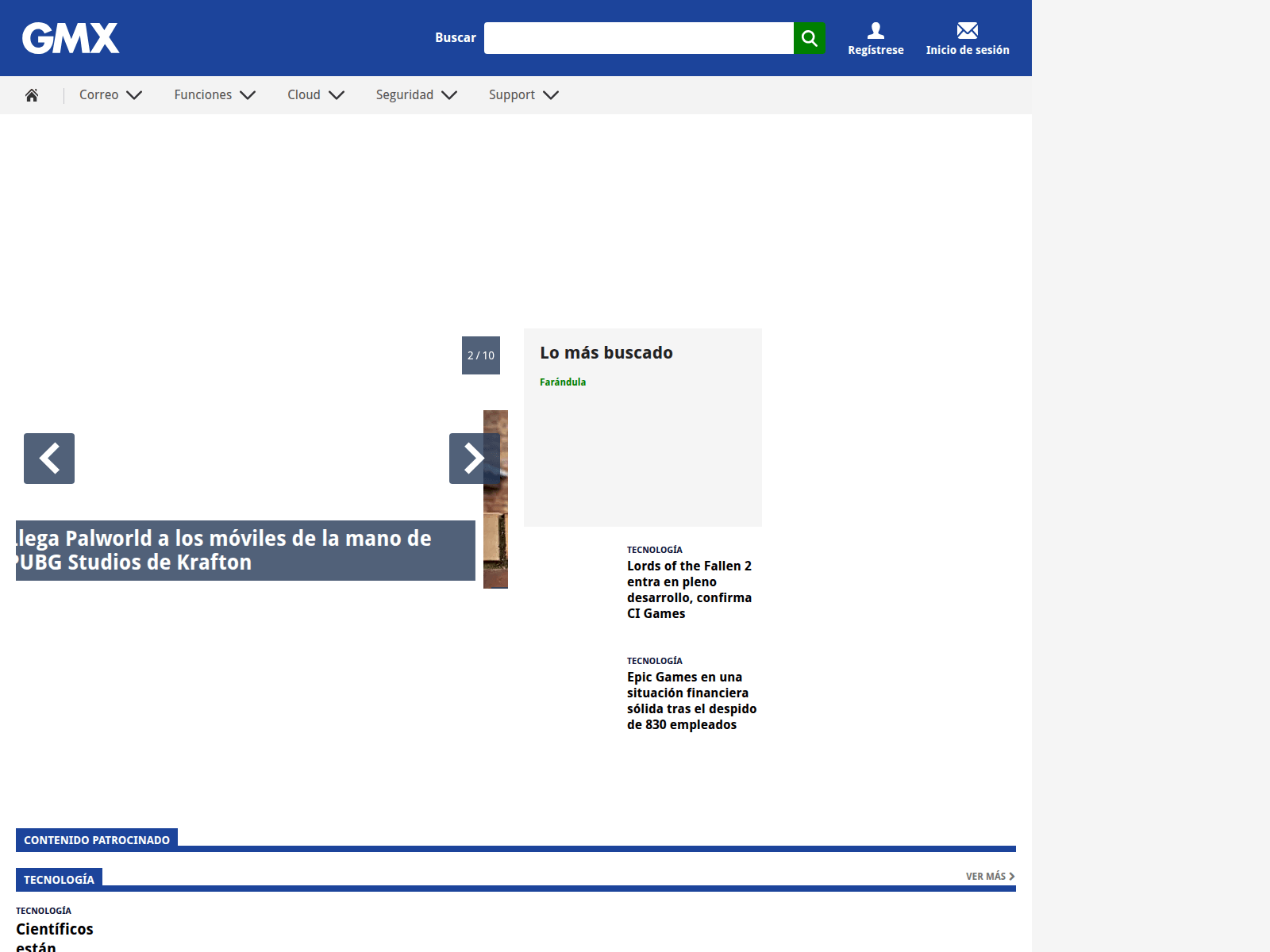Click TECNOLOGÍA label above Lords of the Fallen
This screenshot has height=952, width=1270.
click(655, 550)
